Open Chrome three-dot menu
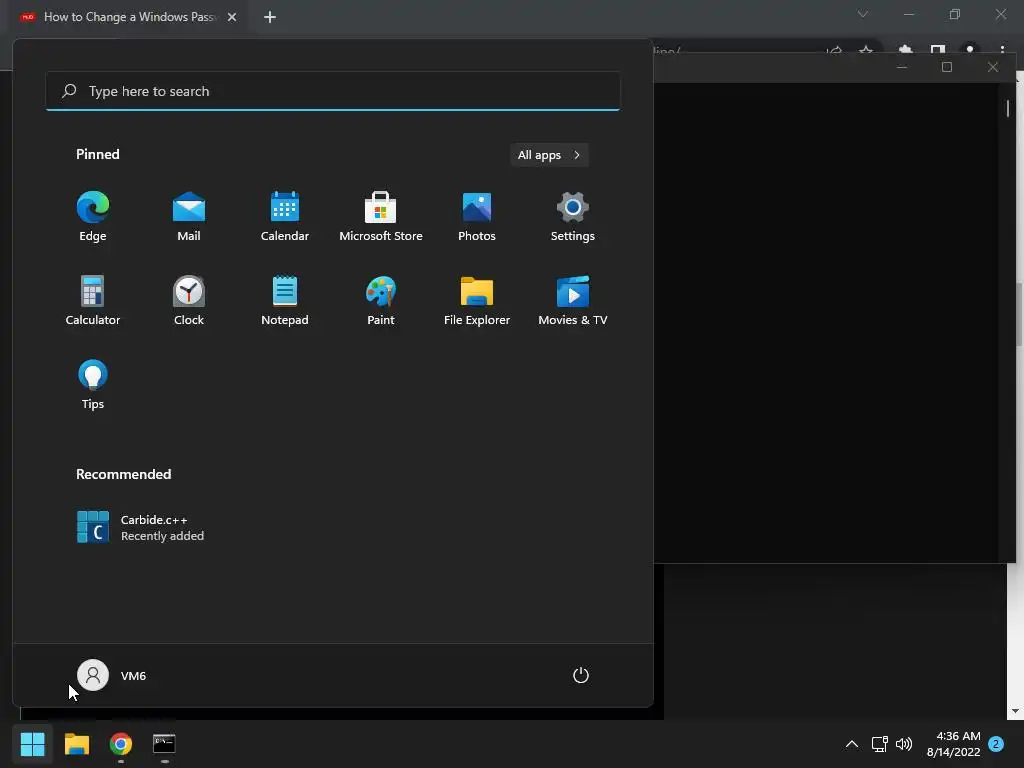 1002,50
